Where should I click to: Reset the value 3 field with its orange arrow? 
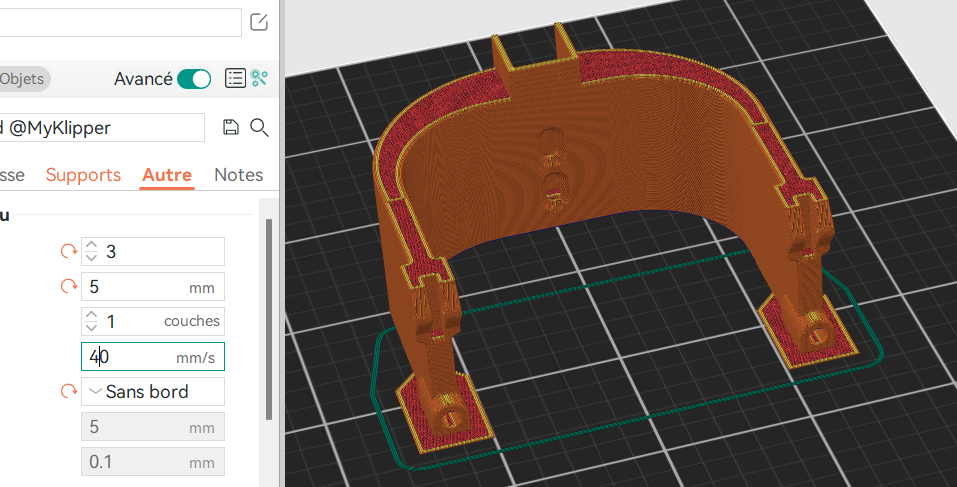(69, 251)
